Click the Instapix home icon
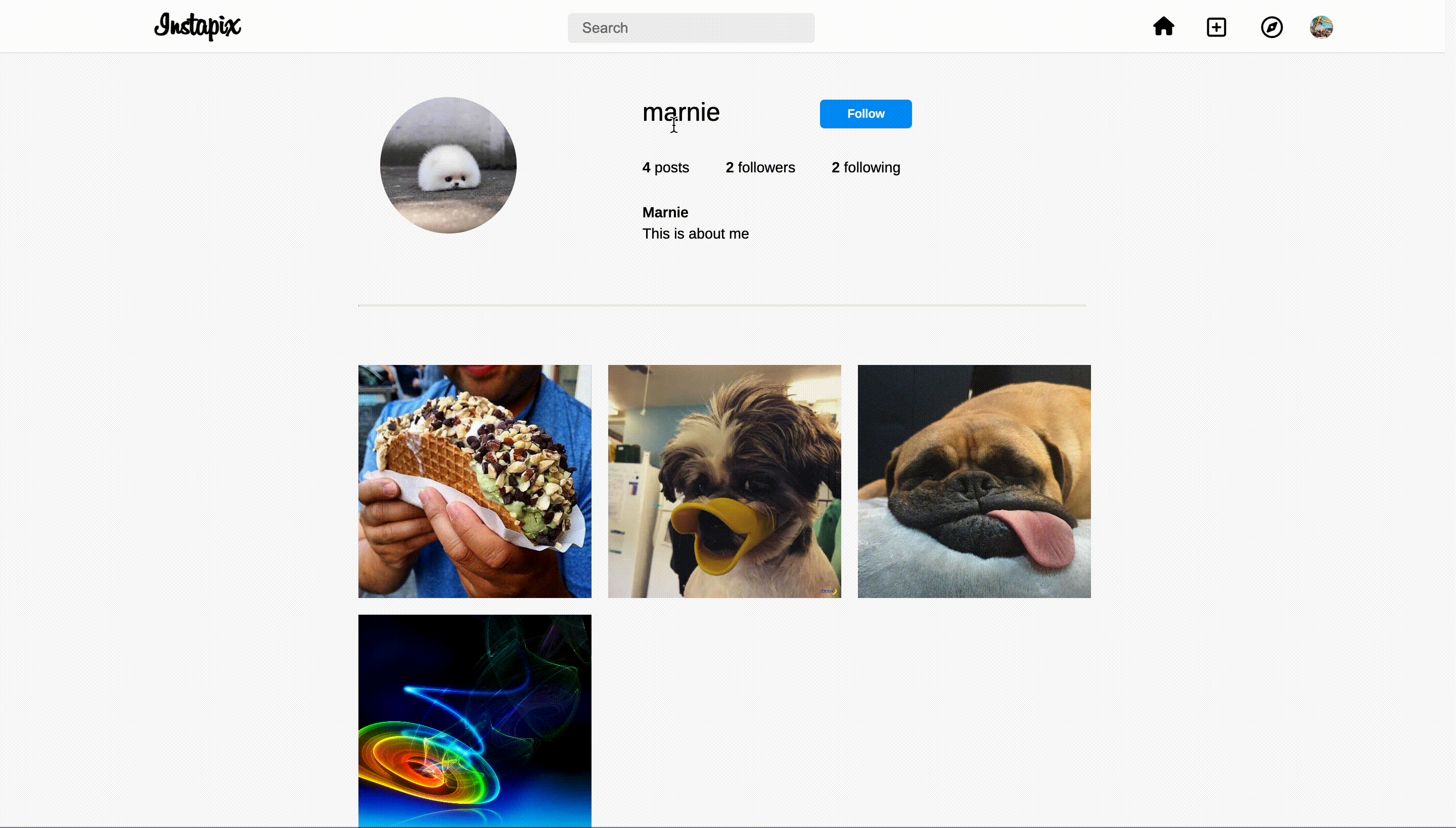 (1163, 27)
